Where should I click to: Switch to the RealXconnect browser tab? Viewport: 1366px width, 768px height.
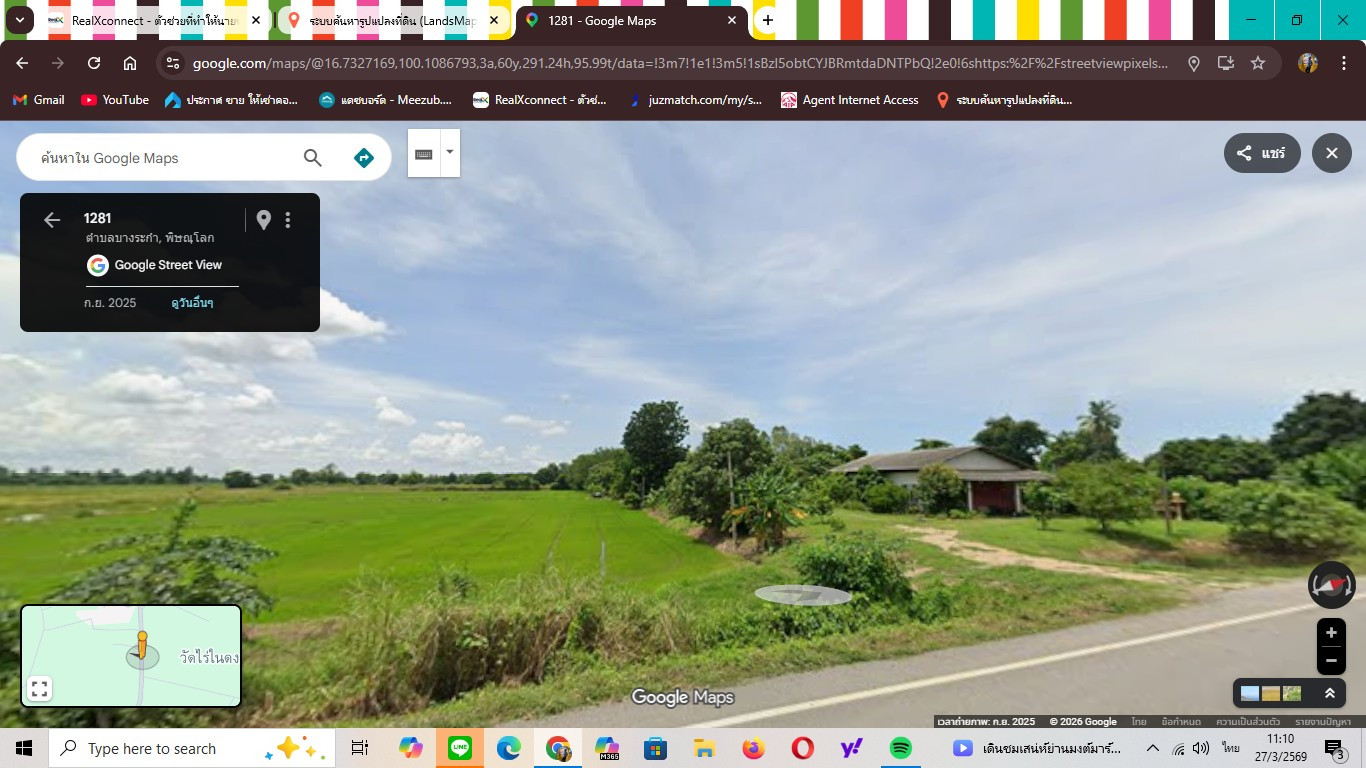156,20
